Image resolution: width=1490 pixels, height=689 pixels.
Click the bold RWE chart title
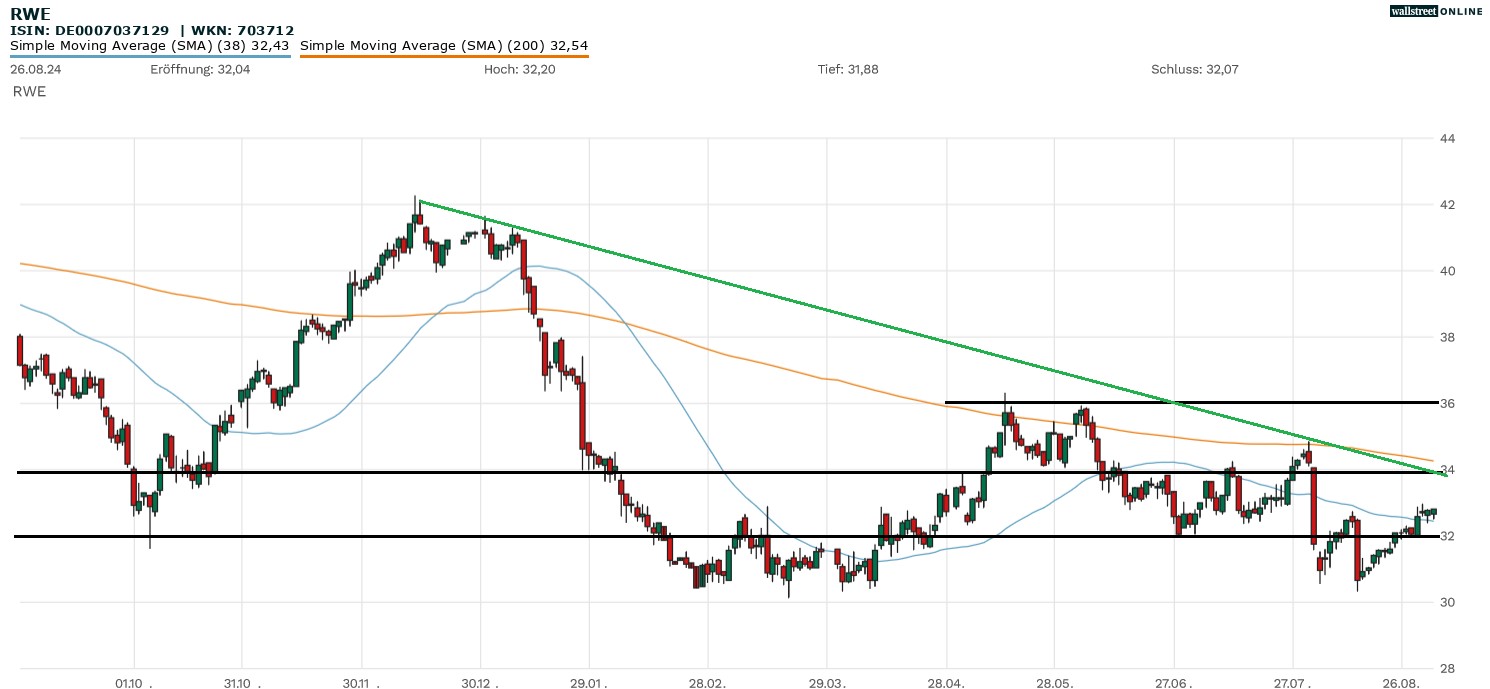pyautogui.click(x=28, y=13)
